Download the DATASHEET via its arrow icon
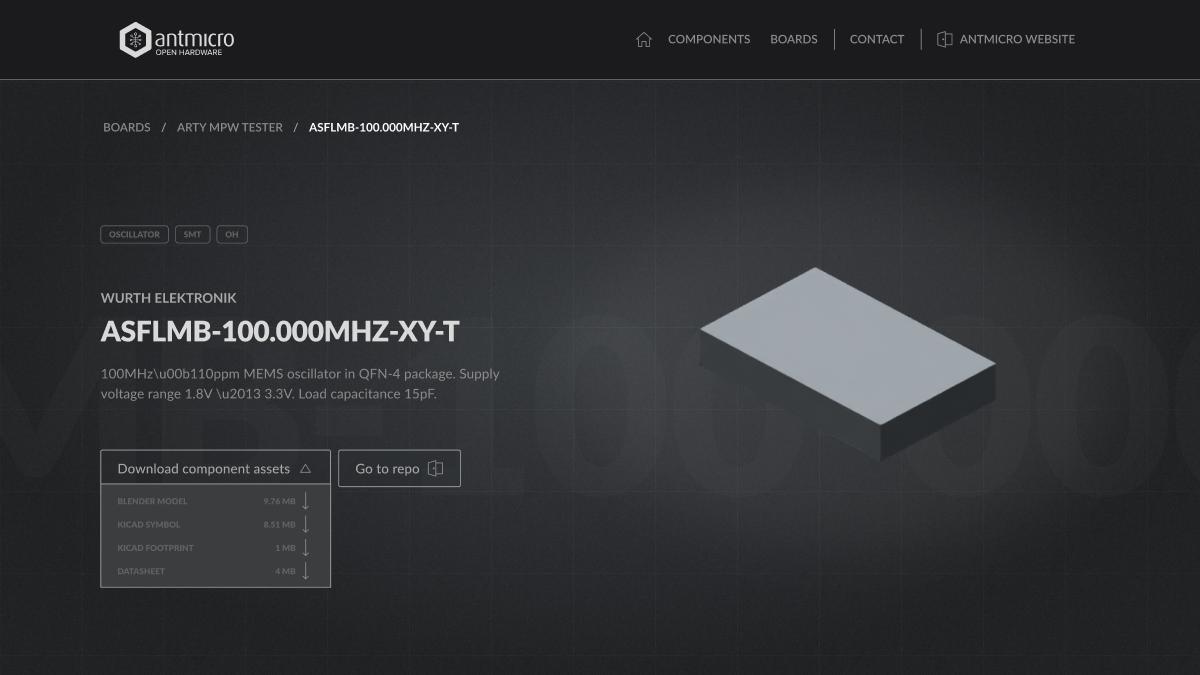1200x675 pixels. [x=305, y=571]
